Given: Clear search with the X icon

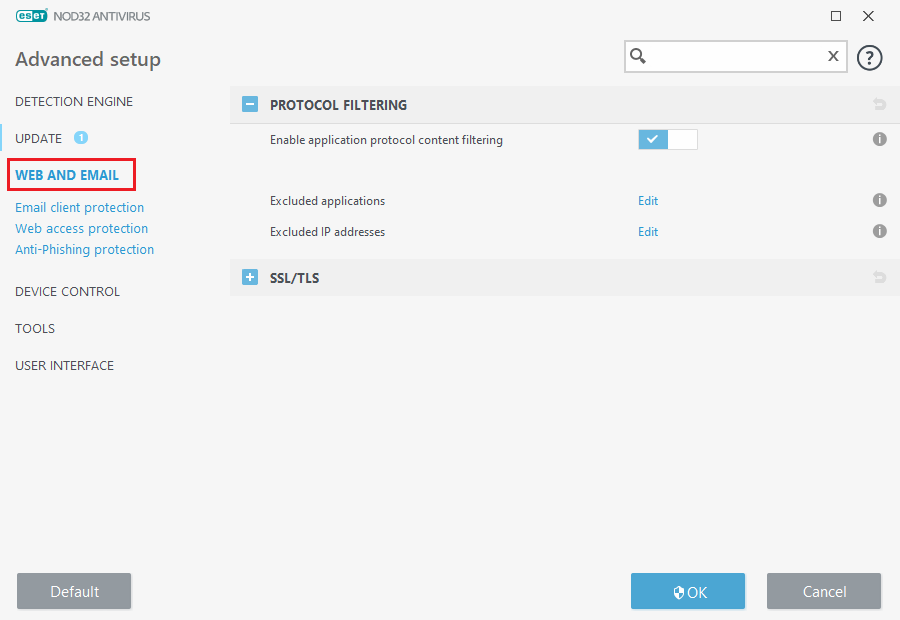Looking at the screenshot, I should [x=833, y=56].
